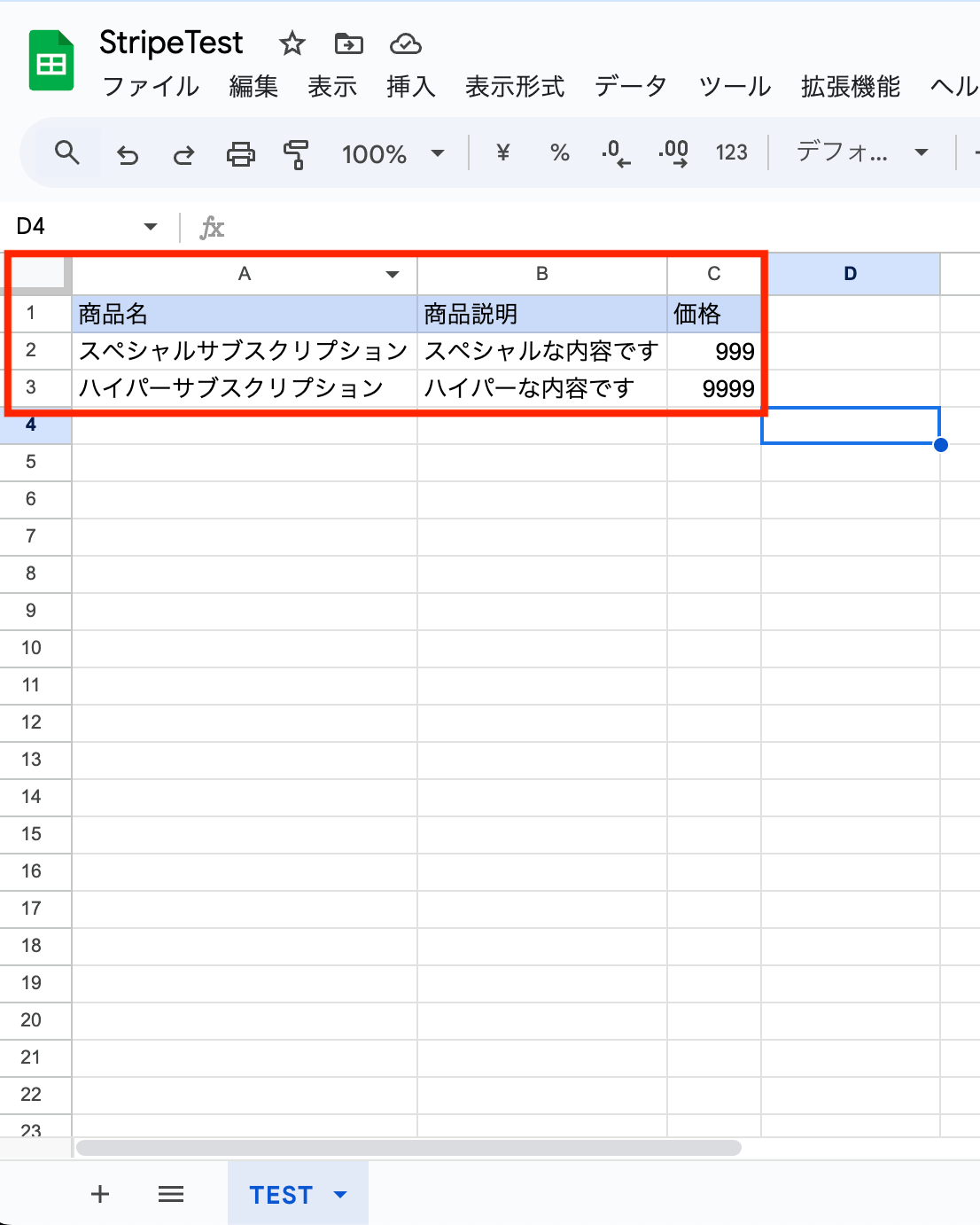Select column D header
980x1225 pixels.
(851, 274)
